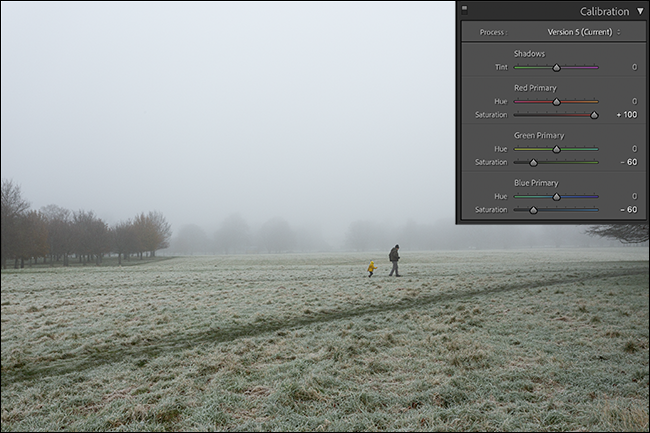Click the Shadows Tint slider handle

click(x=556, y=68)
